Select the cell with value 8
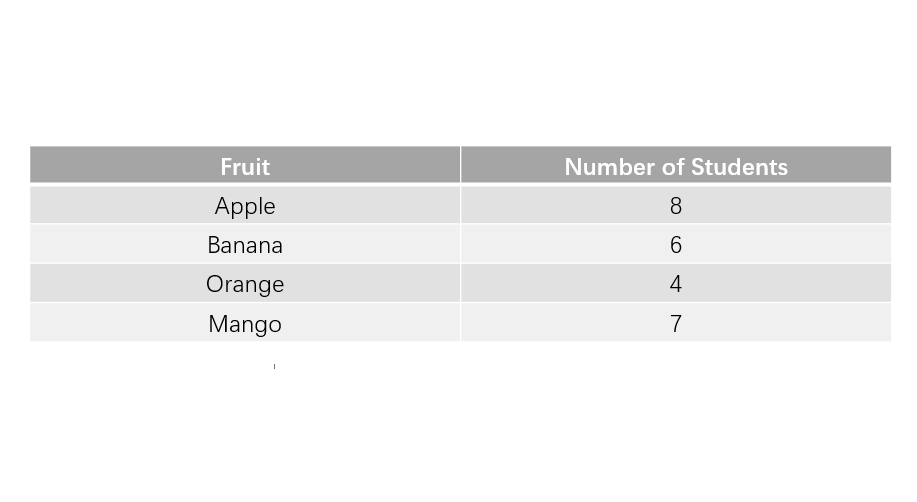This screenshot has height=502, width=917. pyautogui.click(x=676, y=205)
